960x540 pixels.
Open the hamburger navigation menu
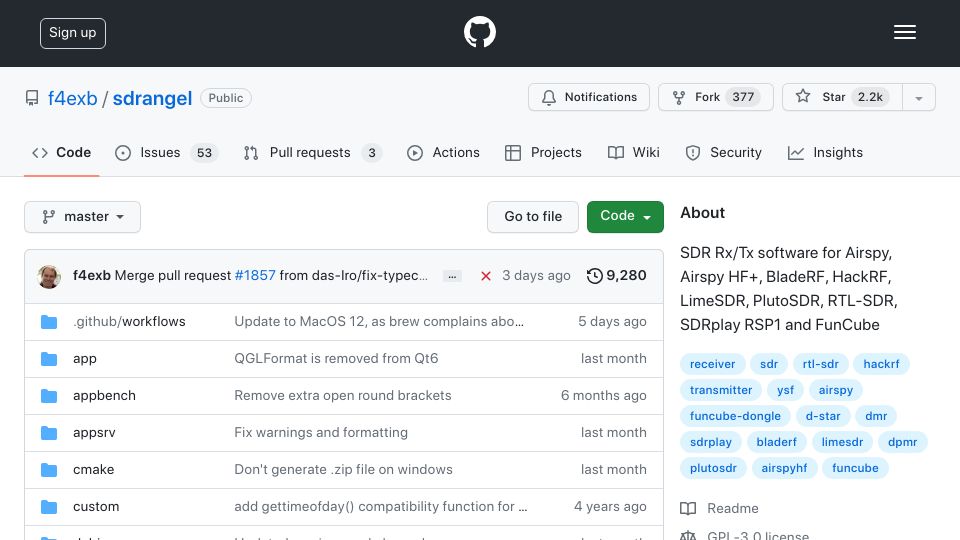click(x=904, y=32)
